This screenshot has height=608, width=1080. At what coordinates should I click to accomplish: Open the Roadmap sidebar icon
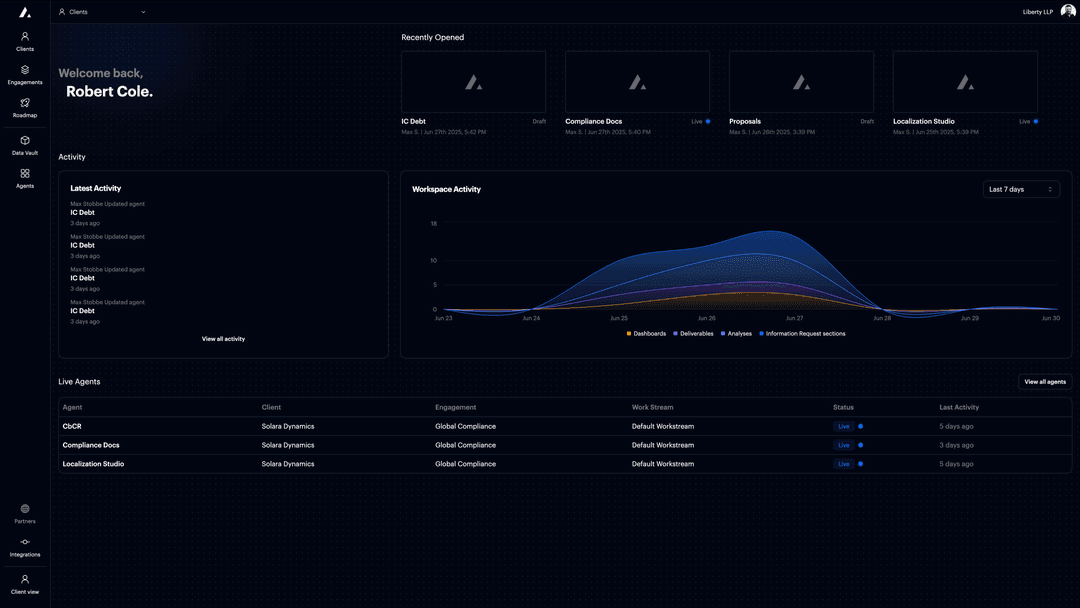pos(25,103)
